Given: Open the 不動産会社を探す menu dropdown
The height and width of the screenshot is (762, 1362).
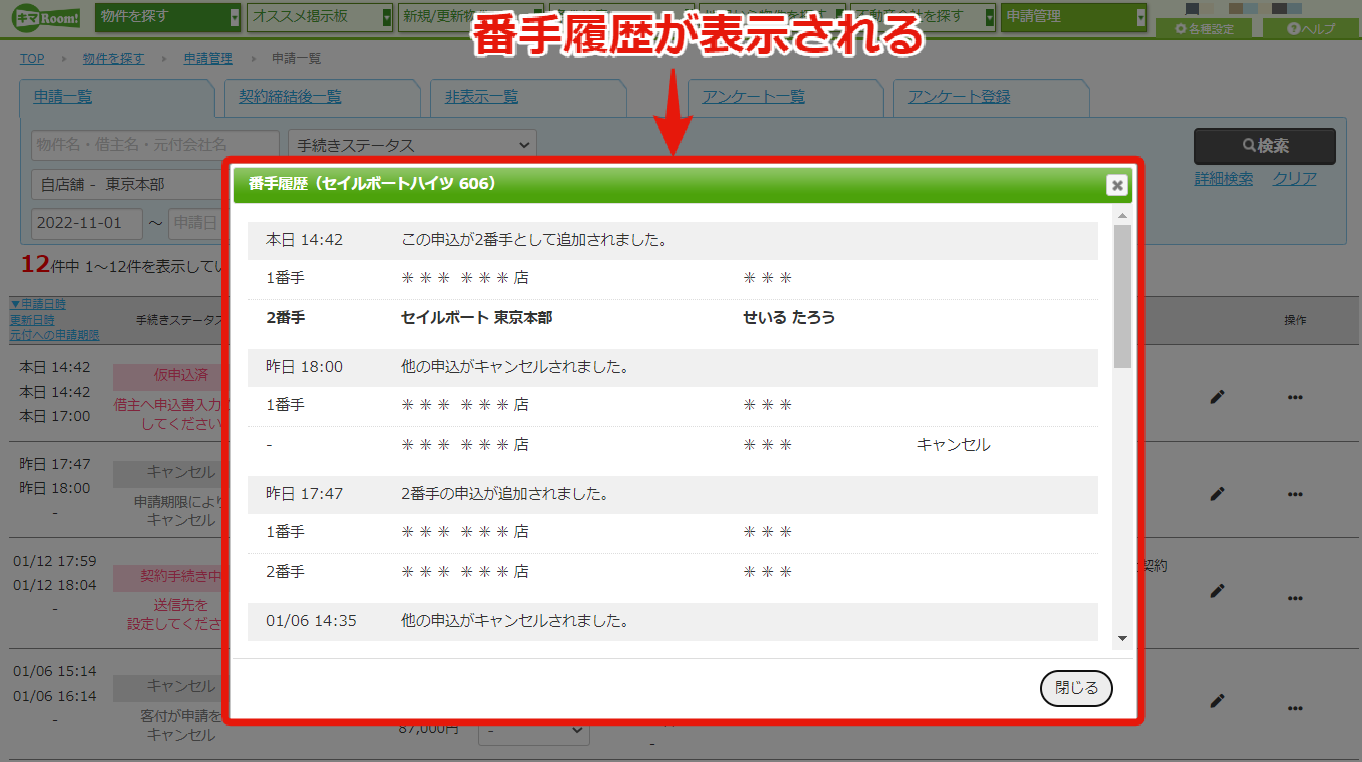Looking at the screenshot, I should coord(923,17).
